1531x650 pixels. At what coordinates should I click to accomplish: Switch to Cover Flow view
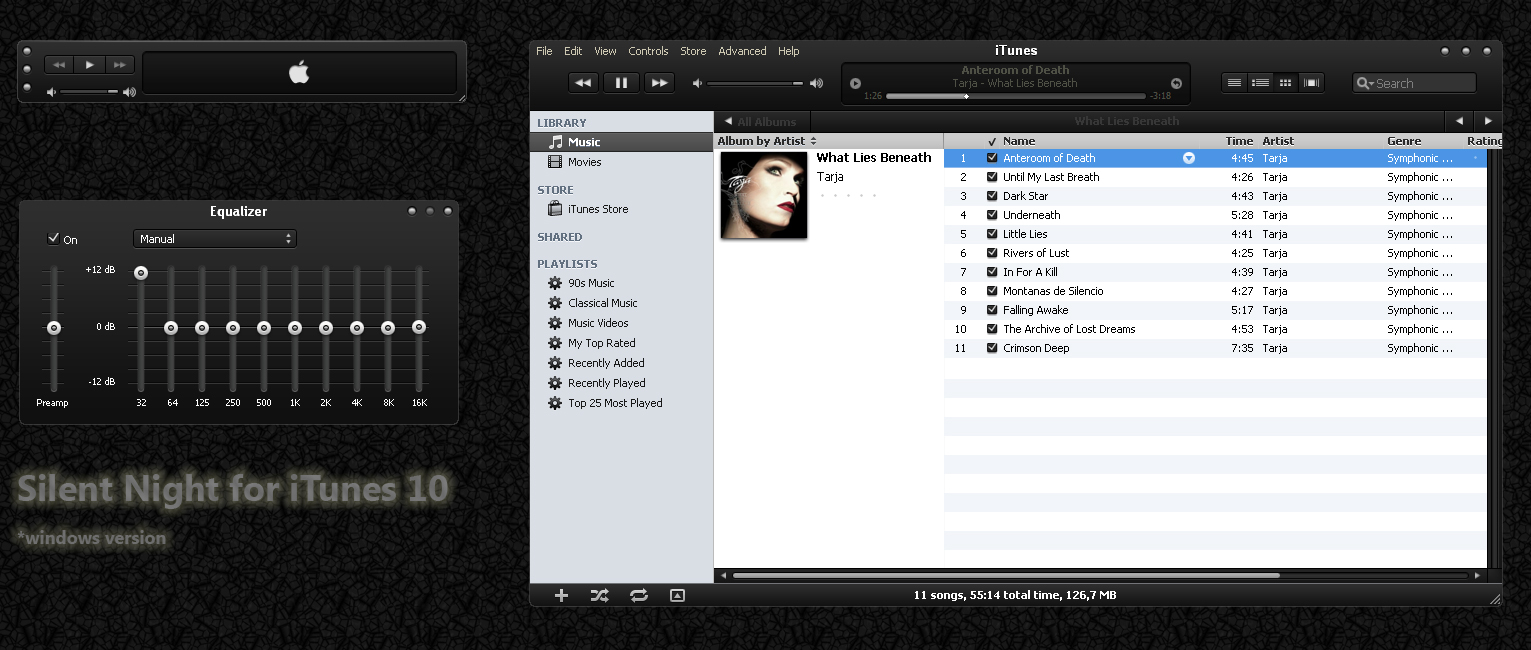click(x=1312, y=83)
